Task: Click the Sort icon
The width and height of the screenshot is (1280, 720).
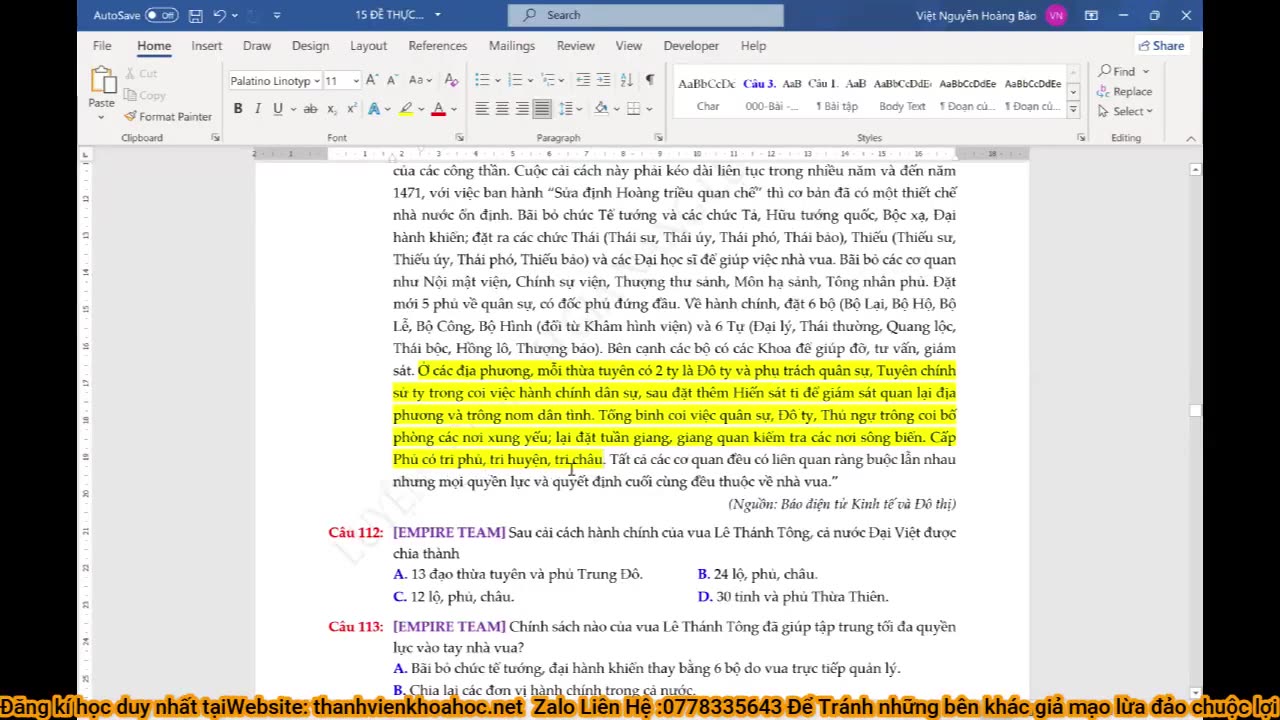Action: 627,80
